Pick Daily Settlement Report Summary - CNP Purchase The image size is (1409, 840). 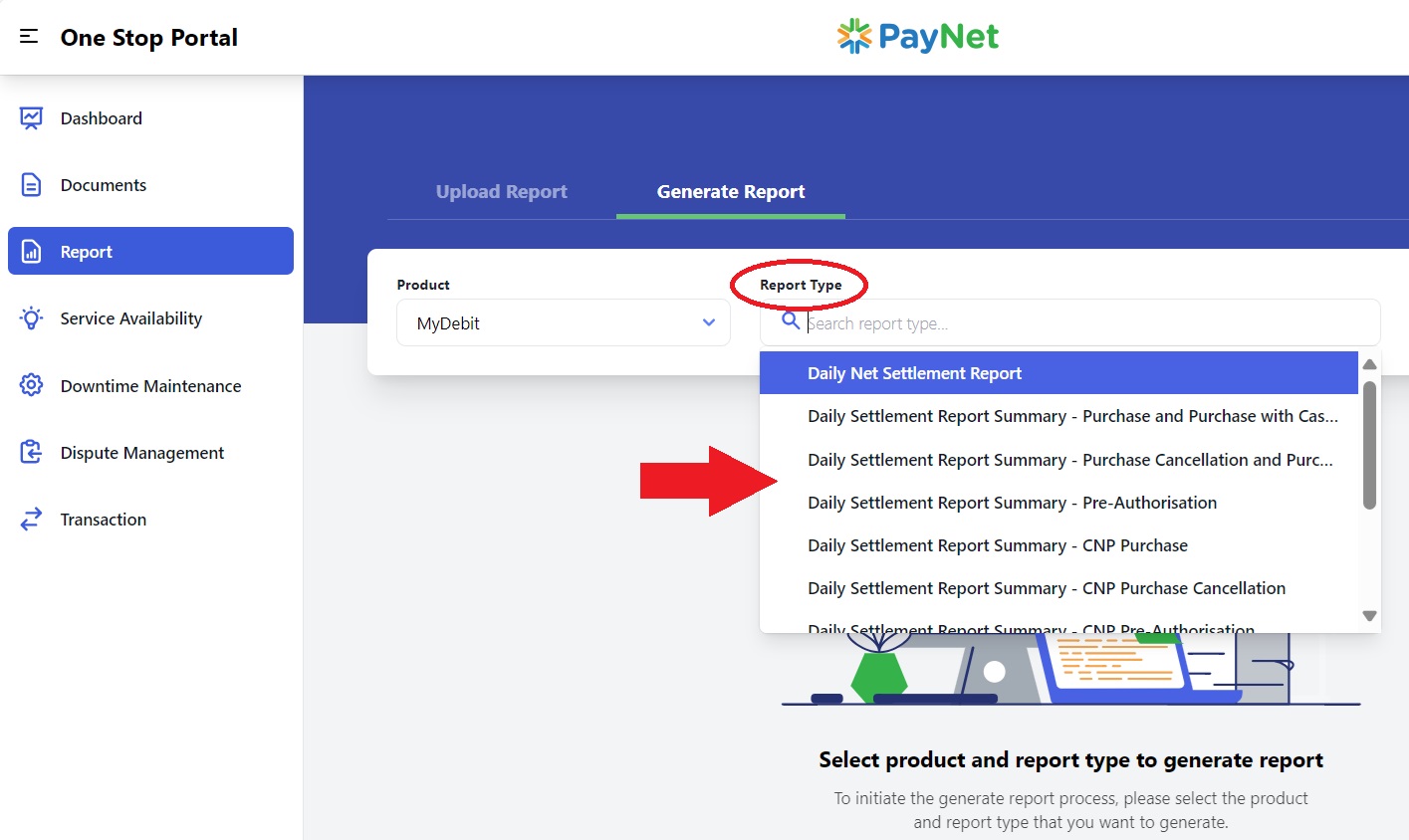pos(1058,545)
